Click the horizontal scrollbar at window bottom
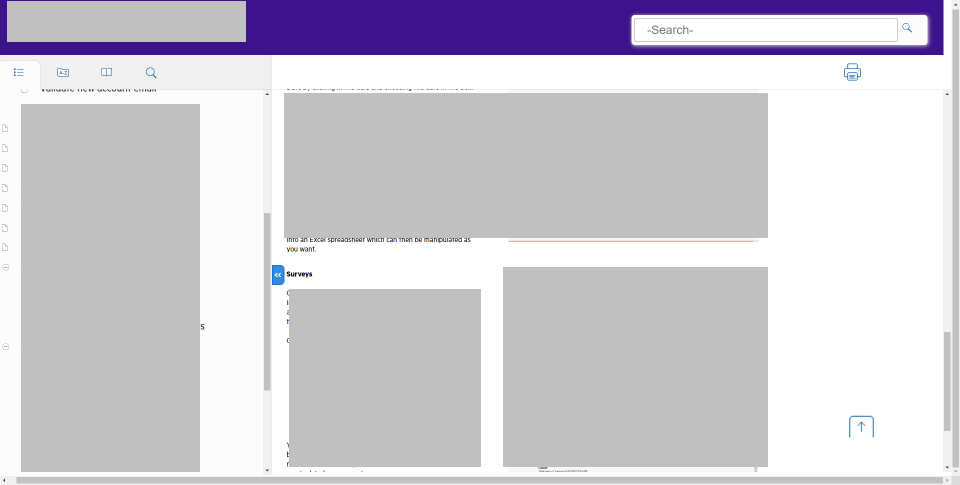The height and width of the screenshot is (485, 960). tap(480, 481)
